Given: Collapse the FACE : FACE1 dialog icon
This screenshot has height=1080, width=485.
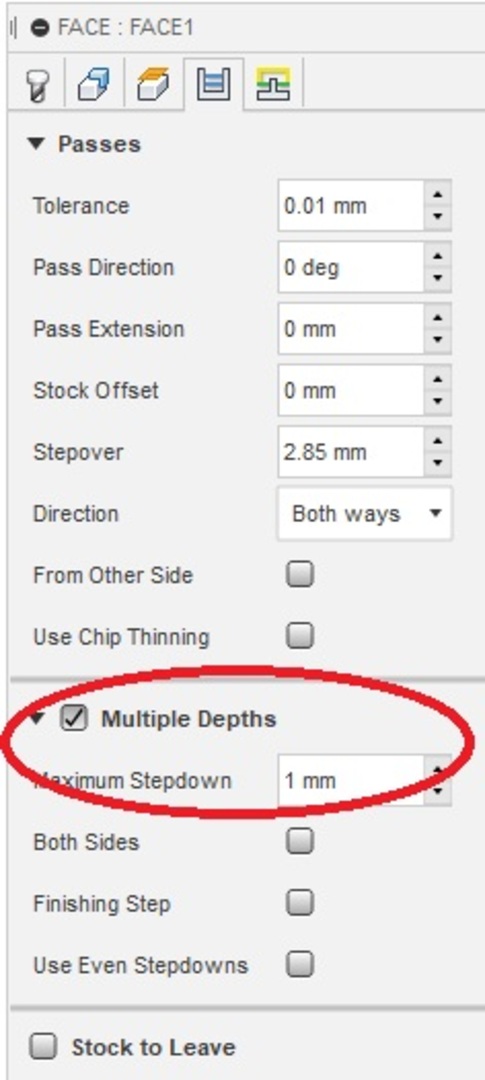Looking at the screenshot, I should point(41,28).
